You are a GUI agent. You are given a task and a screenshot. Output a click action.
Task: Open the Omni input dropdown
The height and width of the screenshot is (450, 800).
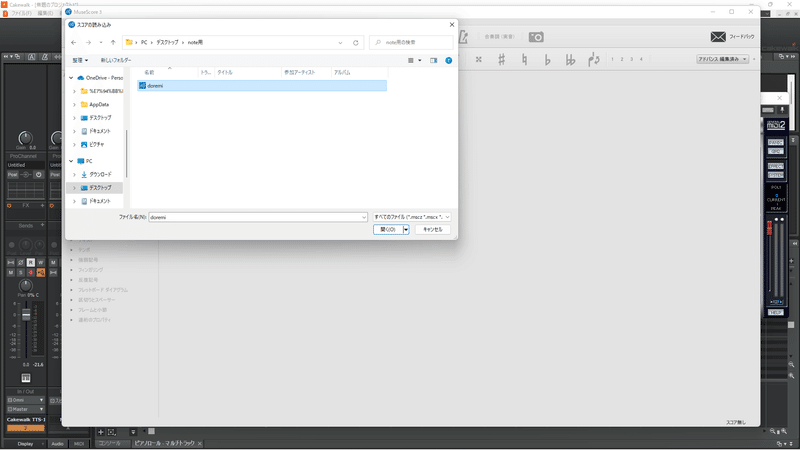point(25,400)
